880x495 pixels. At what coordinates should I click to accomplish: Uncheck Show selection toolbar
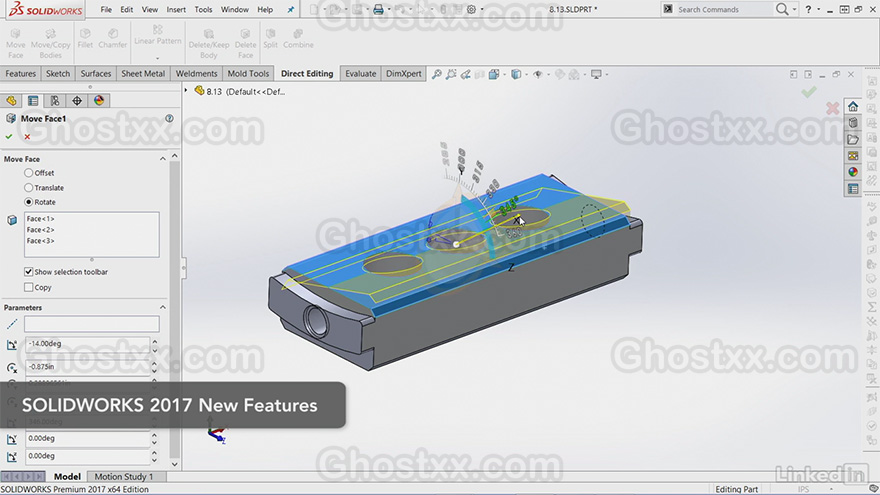tap(29, 272)
